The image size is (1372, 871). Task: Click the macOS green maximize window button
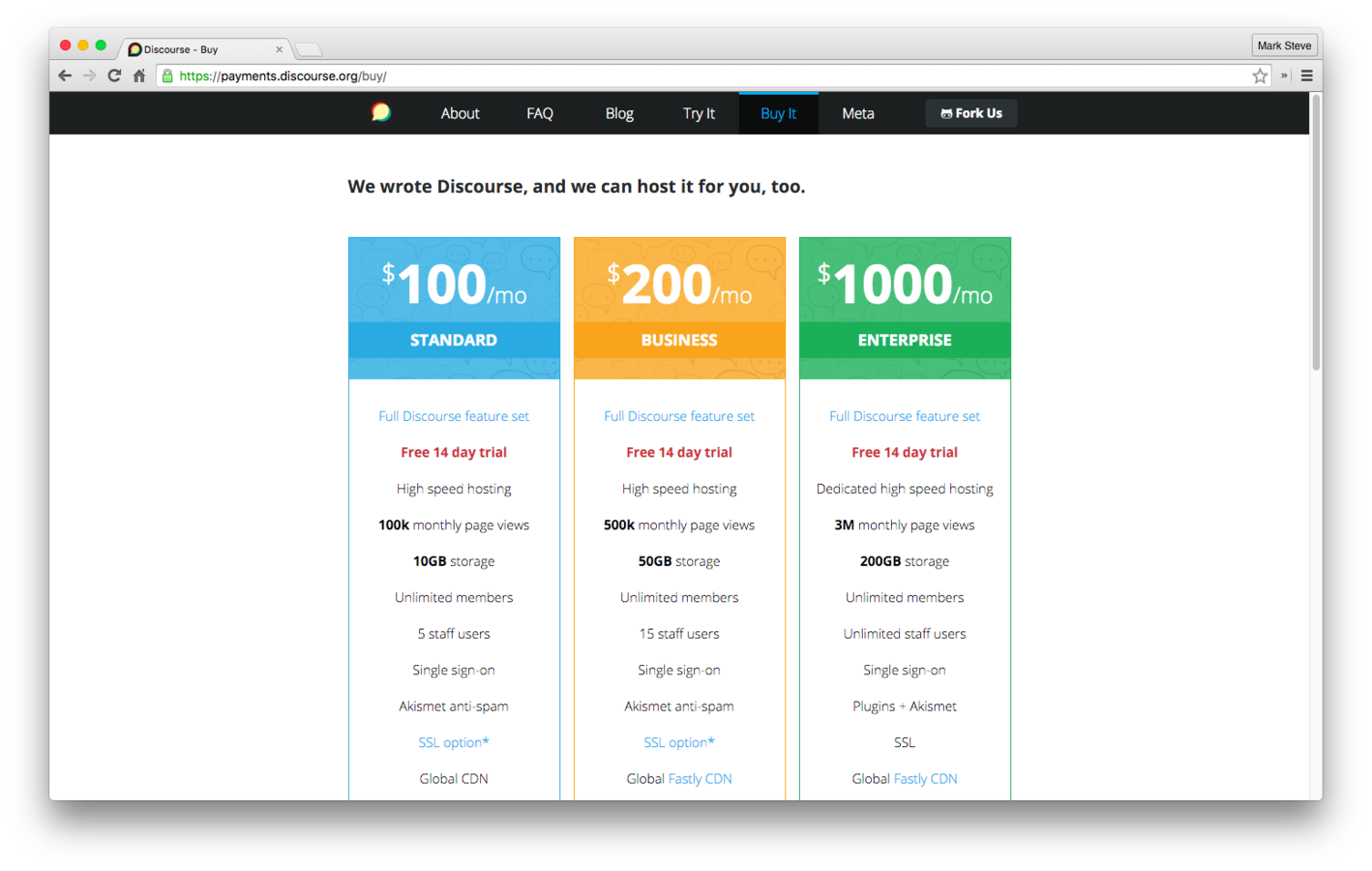(101, 45)
